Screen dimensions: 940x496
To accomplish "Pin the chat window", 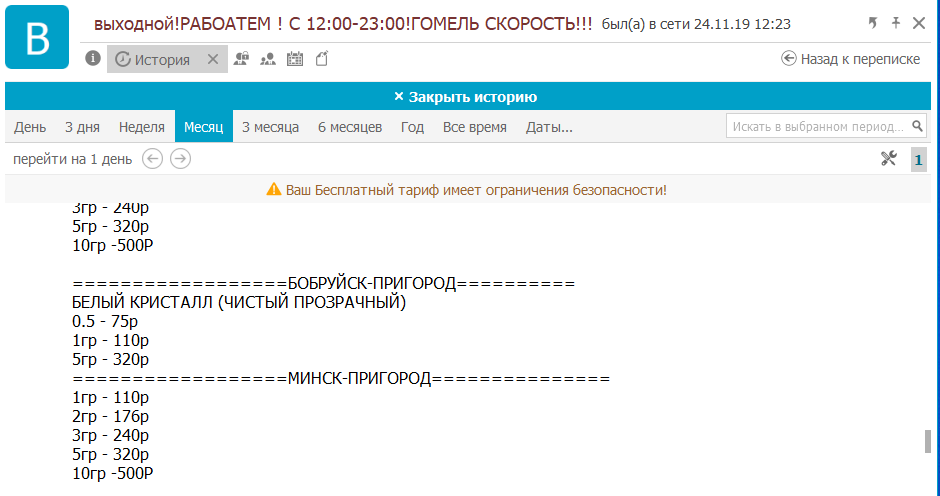I will [896, 22].
